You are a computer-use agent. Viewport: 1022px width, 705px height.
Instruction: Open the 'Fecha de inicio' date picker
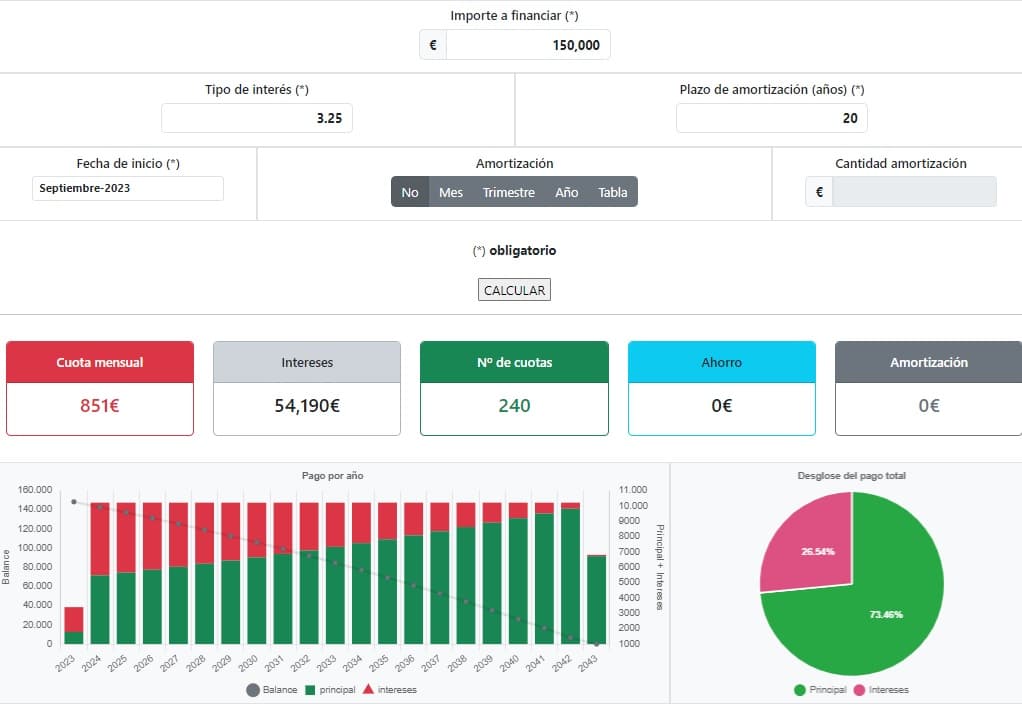point(127,188)
